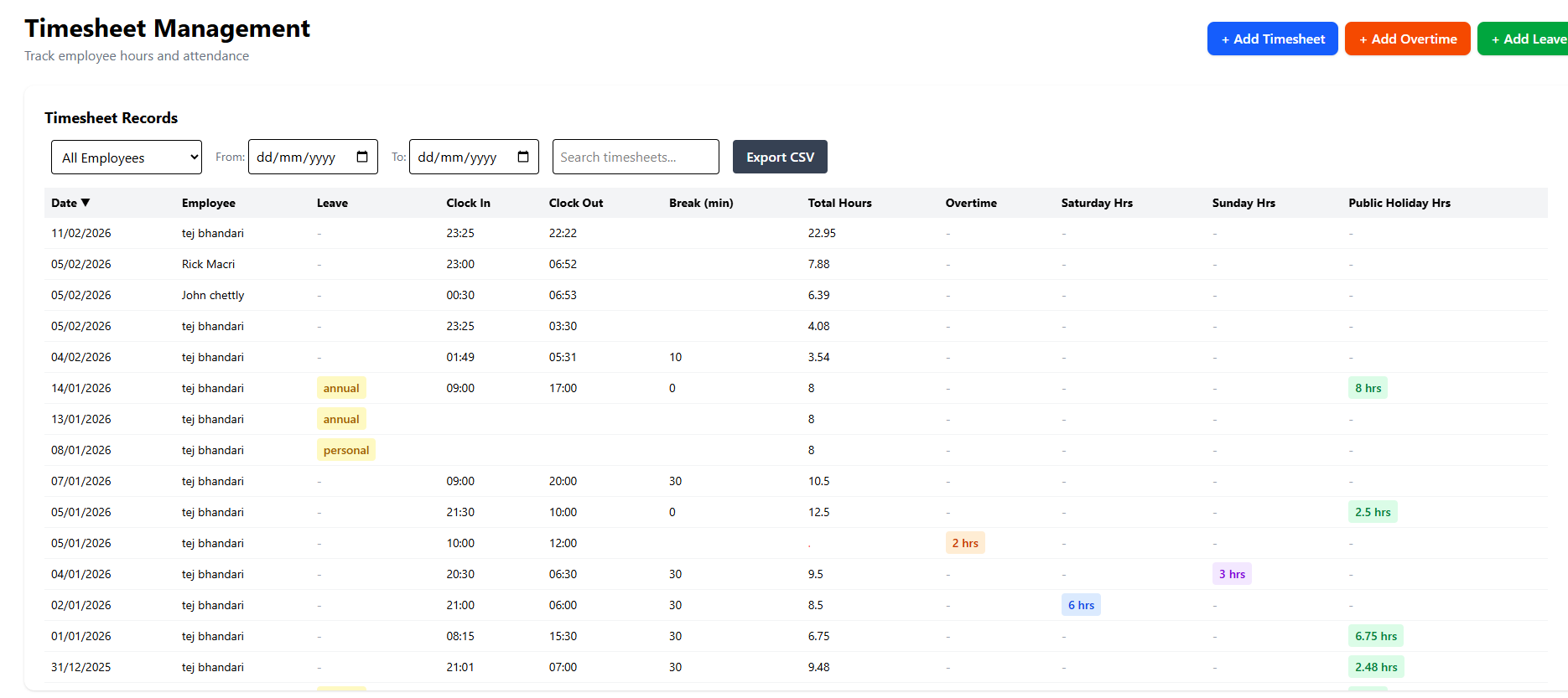This screenshot has height=698, width=1568.
Task: Open the All Employees dropdown
Action: click(x=127, y=158)
